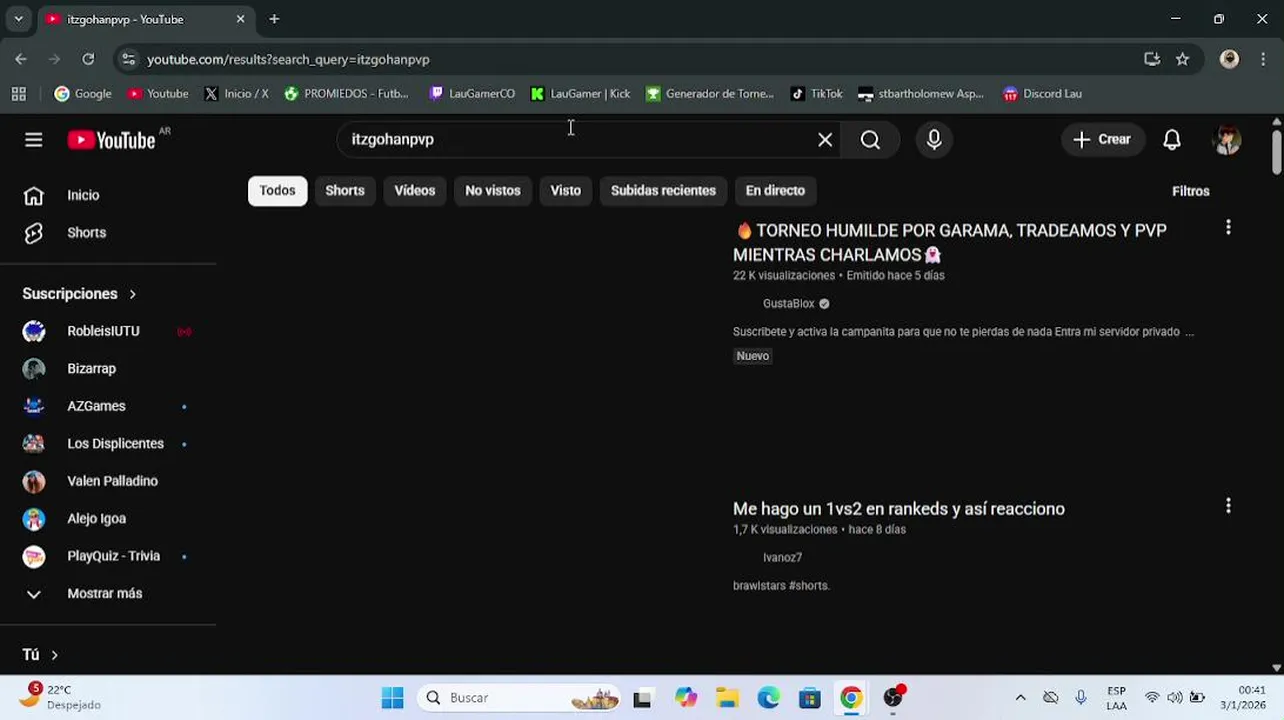Select the Vídeos filter chip
The image size is (1284, 720).
(414, 190)
